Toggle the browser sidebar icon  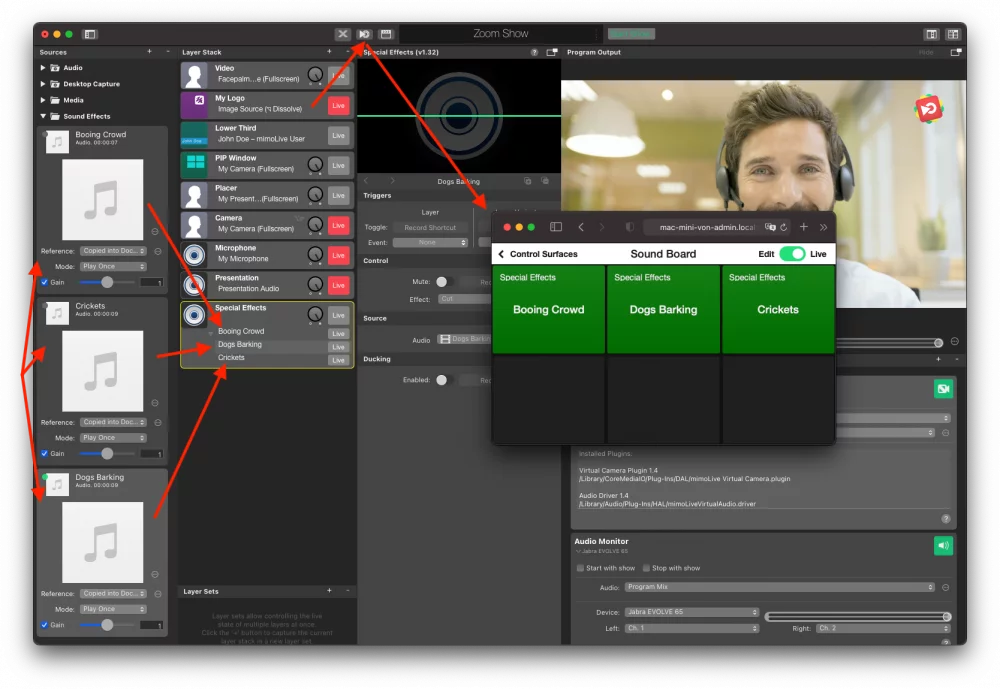click(x=555, y=227)
